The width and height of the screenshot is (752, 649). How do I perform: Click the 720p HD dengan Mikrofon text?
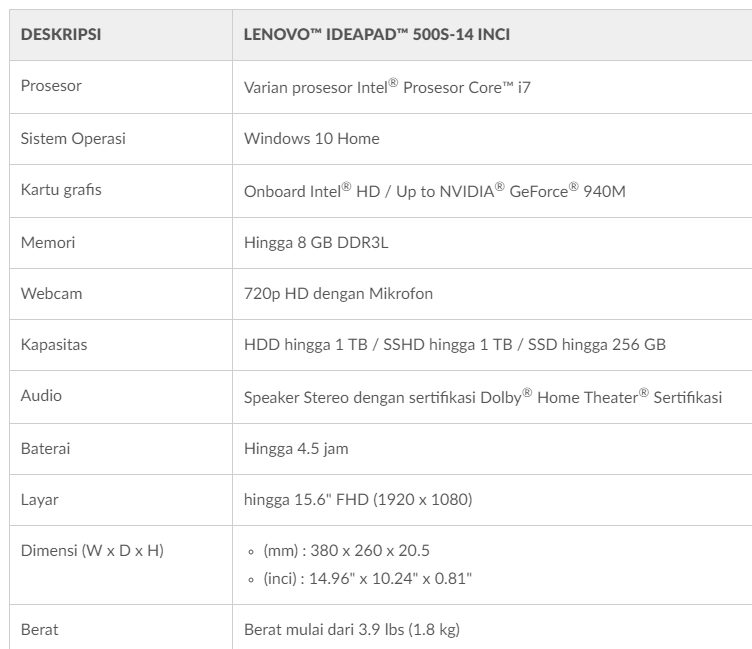coord(338,293)
